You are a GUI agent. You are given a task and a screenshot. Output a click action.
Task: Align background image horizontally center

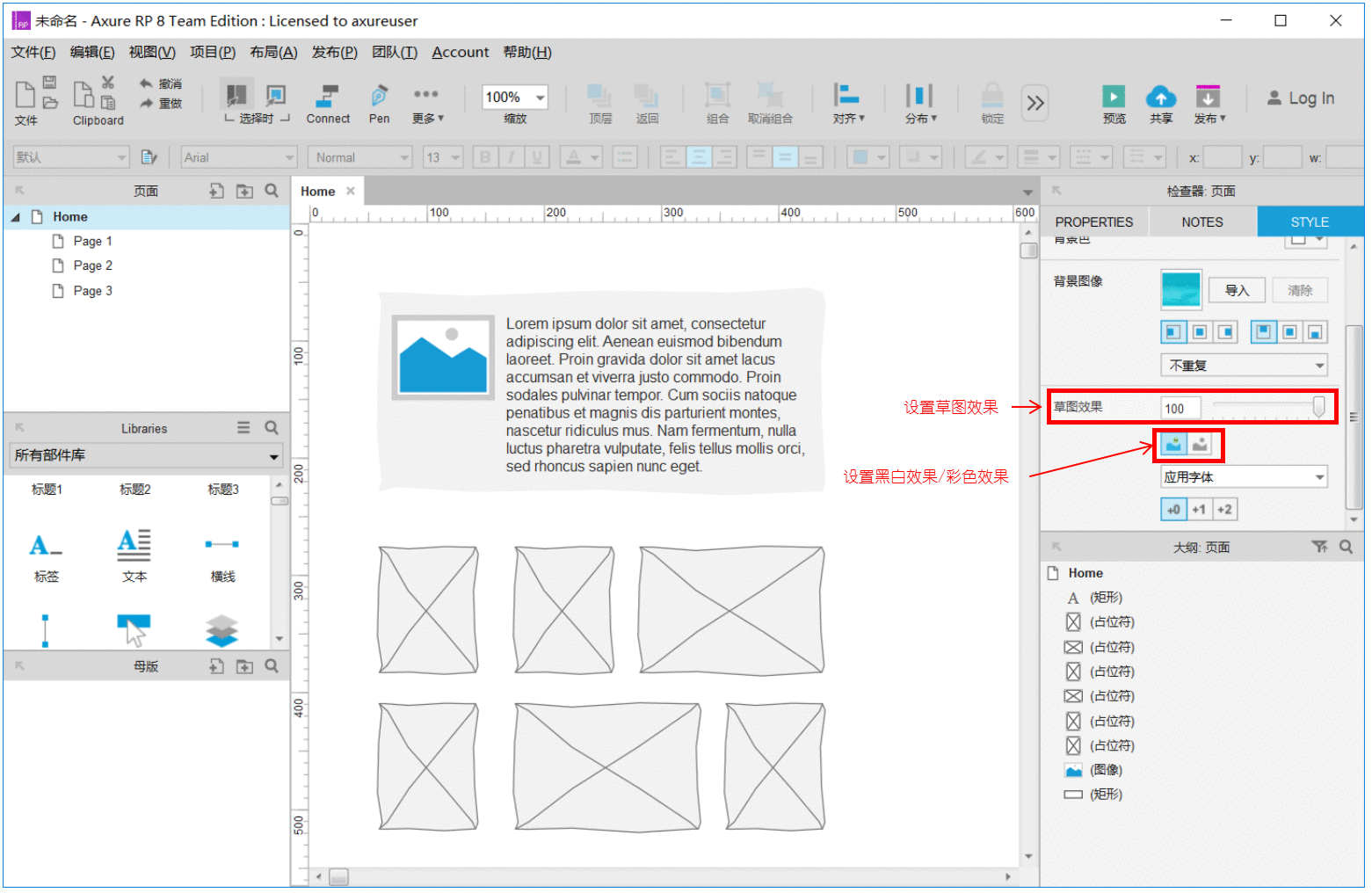[x=1199, y=332]
